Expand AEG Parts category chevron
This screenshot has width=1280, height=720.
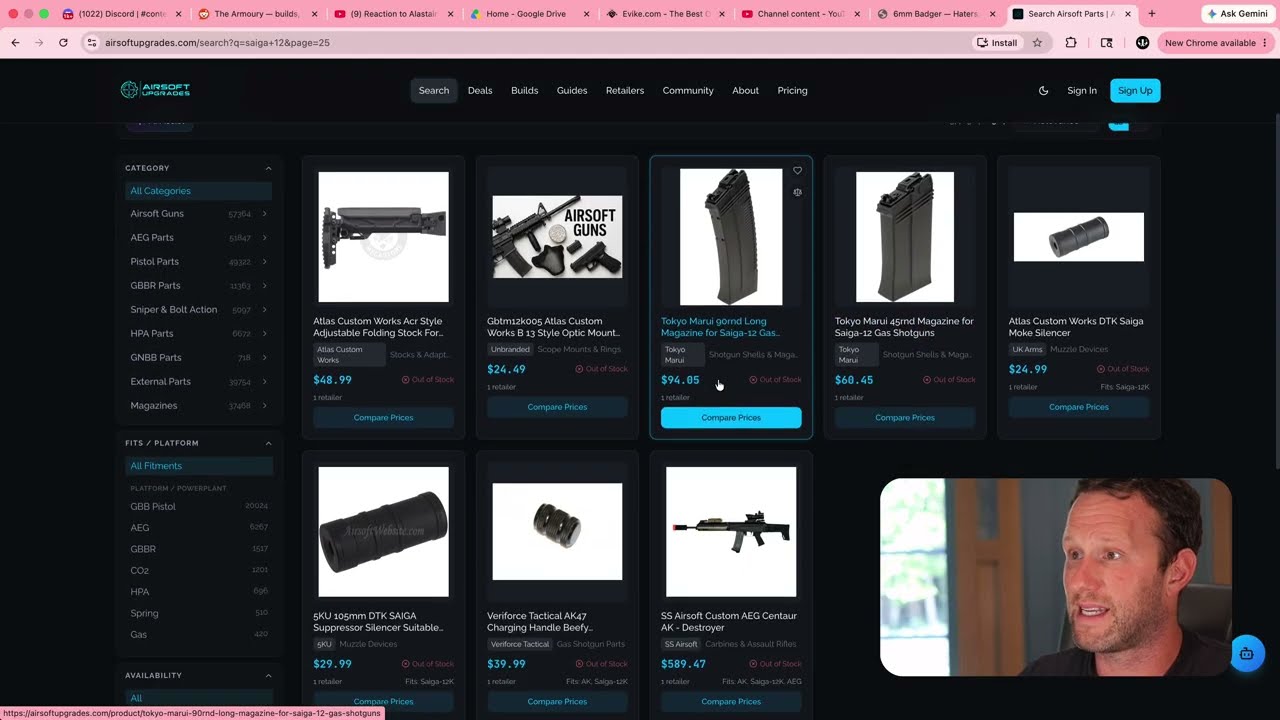[264, 238]
